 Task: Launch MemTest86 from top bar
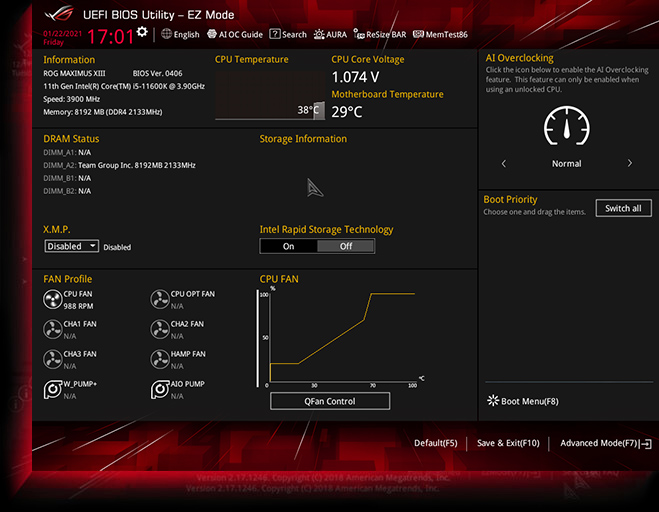440,34
